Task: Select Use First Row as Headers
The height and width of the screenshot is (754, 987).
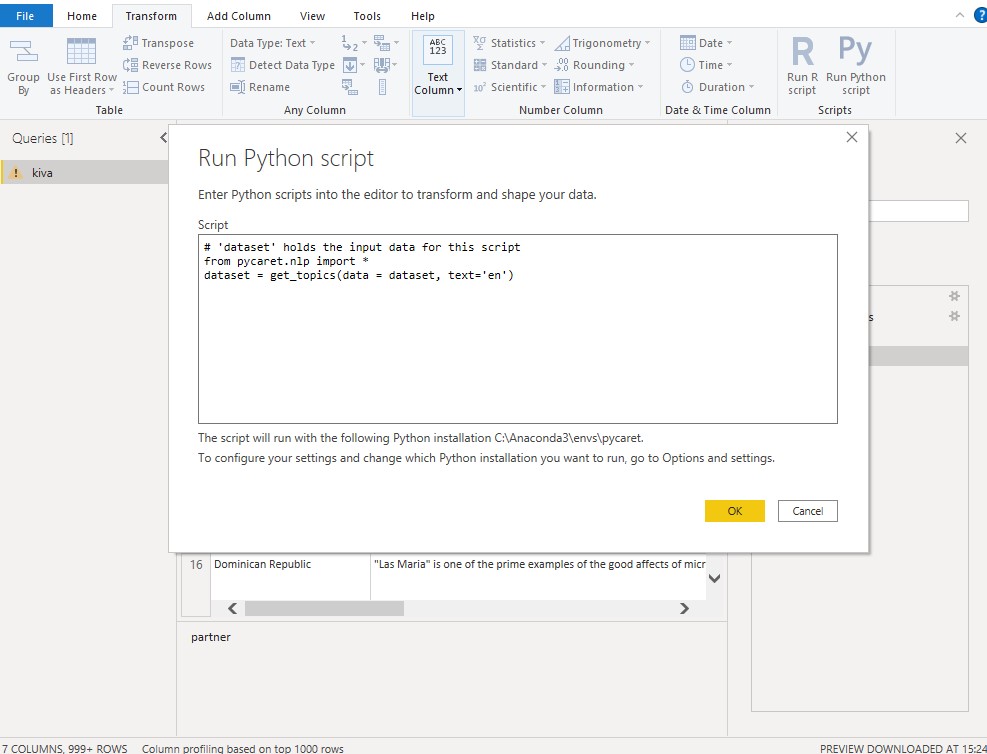Action: pyautogui.click(x=82, y=66)
